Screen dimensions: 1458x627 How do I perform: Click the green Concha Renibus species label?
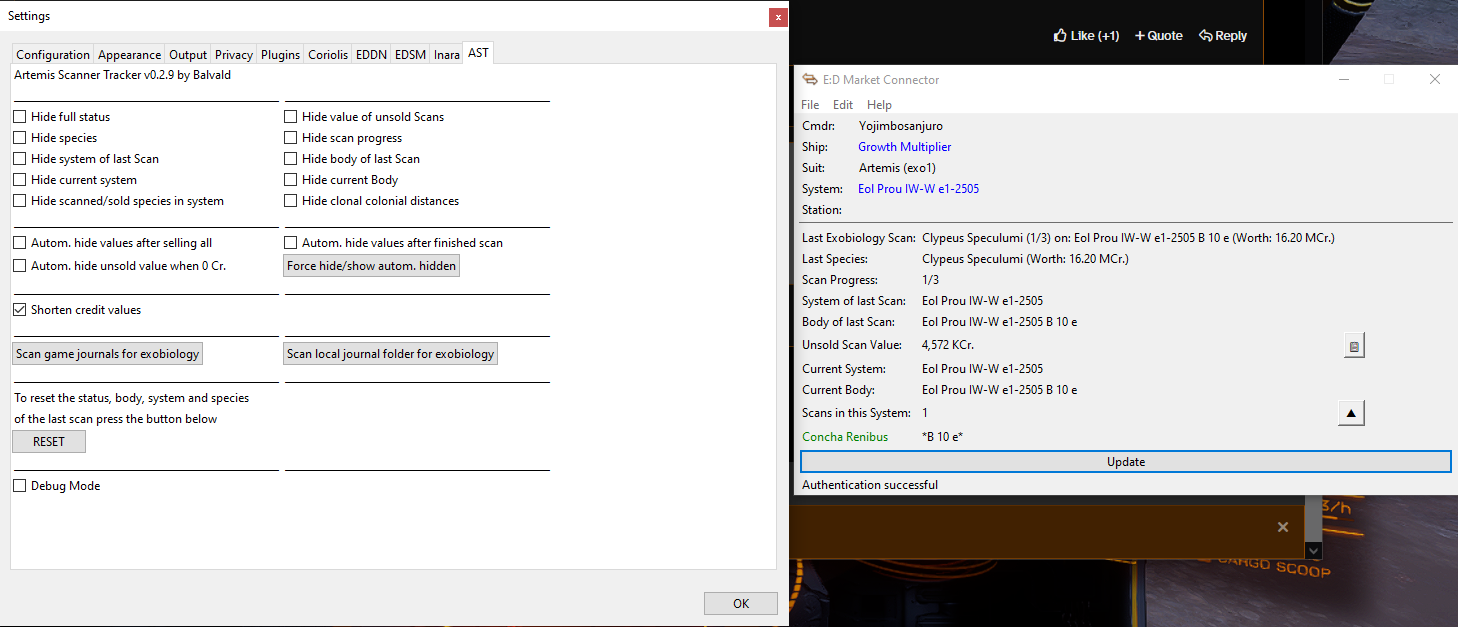coord(845,437)
